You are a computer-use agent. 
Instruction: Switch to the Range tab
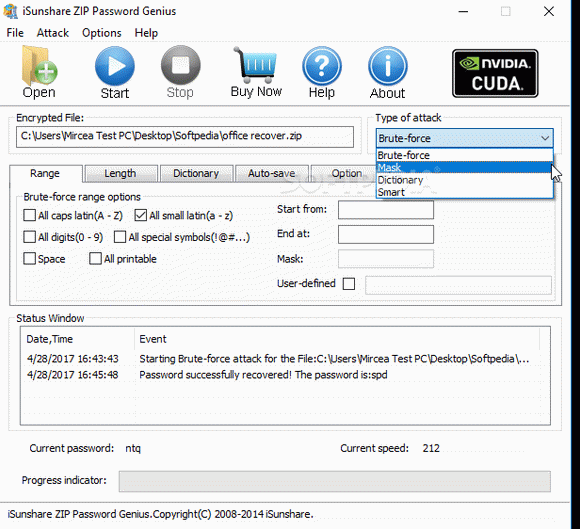click(45, 173)
